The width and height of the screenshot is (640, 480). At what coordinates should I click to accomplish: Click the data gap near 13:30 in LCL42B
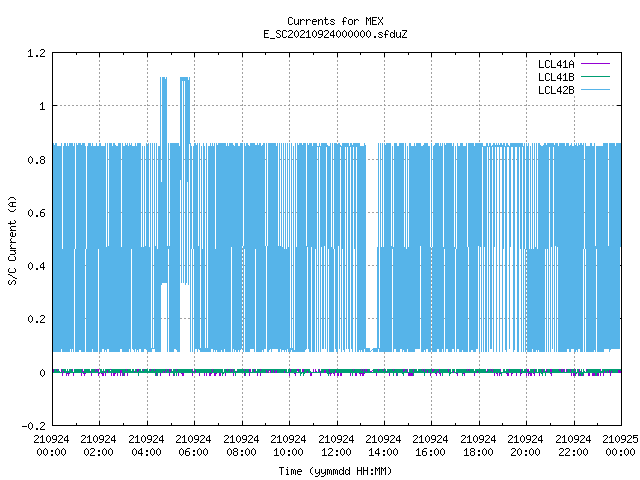point(371,247)
